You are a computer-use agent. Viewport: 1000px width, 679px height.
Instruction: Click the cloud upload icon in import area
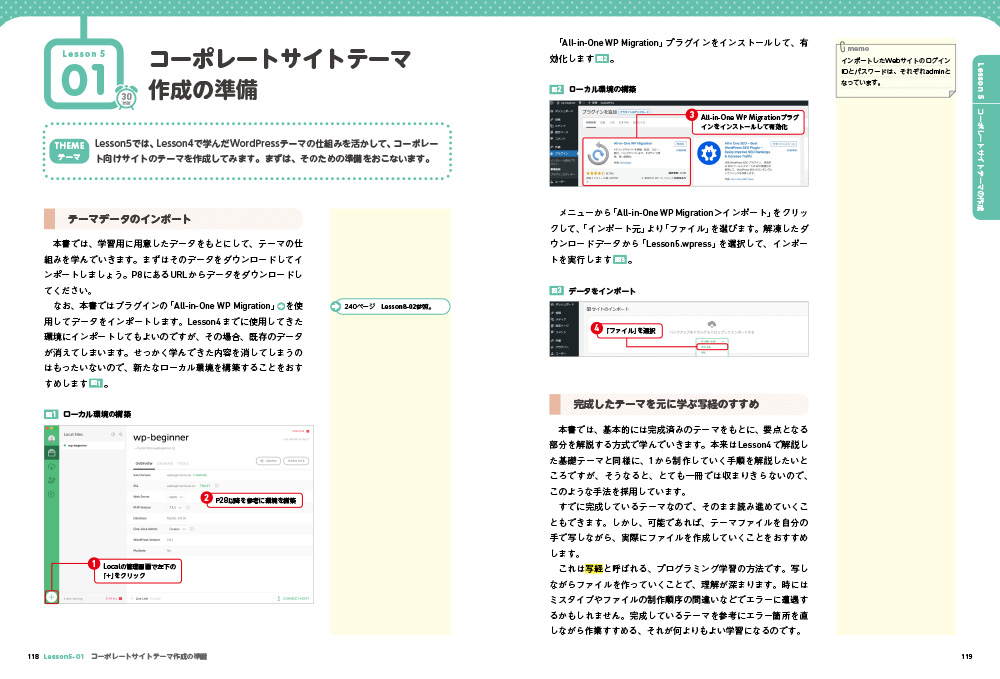[x=712, y=325]
